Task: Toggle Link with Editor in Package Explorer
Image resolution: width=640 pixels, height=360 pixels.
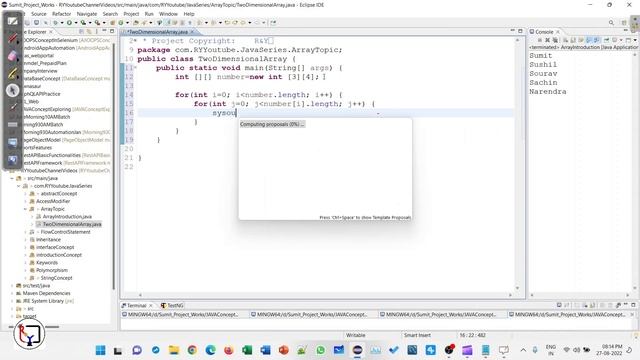Action: tap(89, 31)
